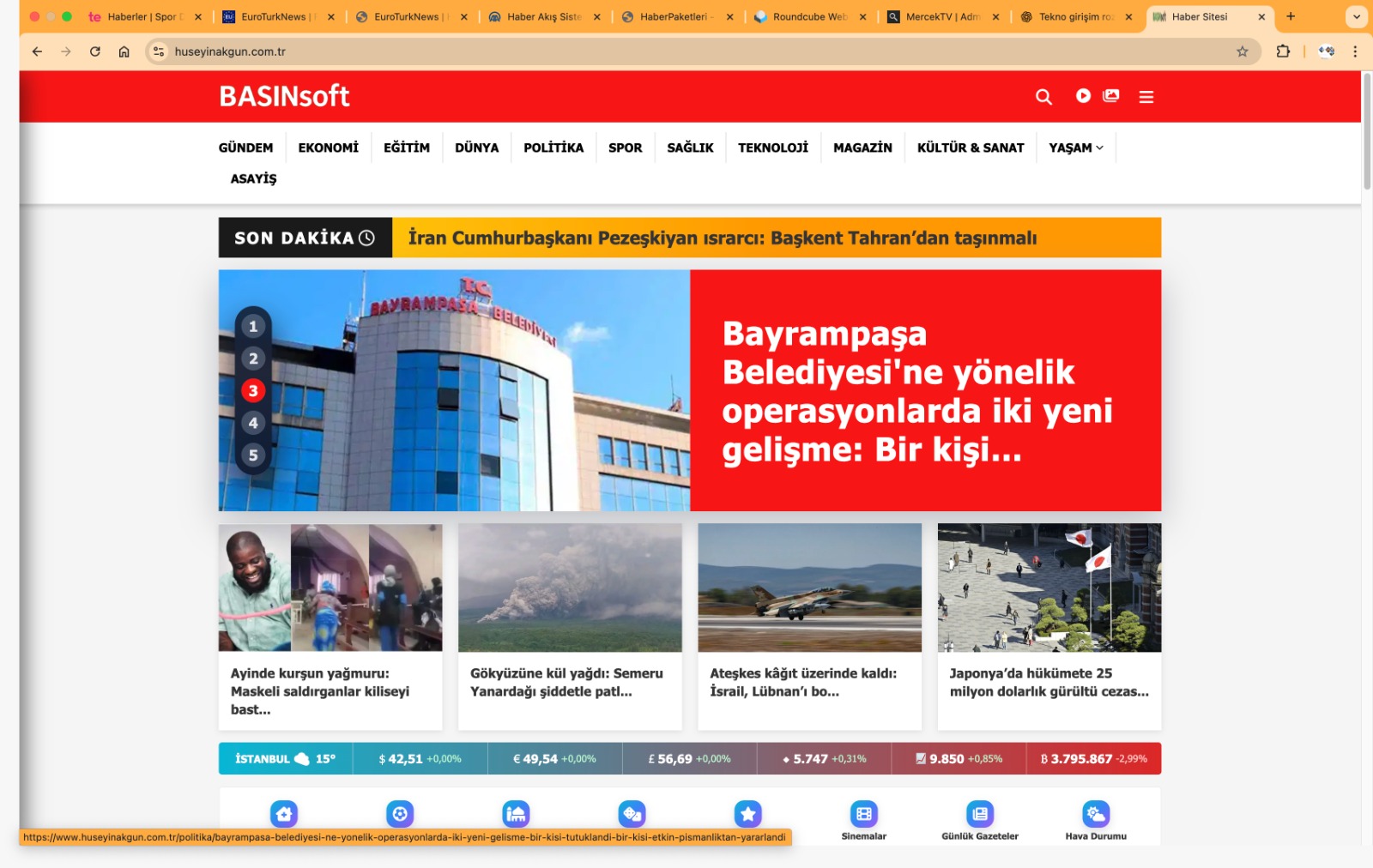Viewport: 1373px width, 868px height.
Task: Expand Chrome's three-dot menu
Action: [x=1356, y=51]
